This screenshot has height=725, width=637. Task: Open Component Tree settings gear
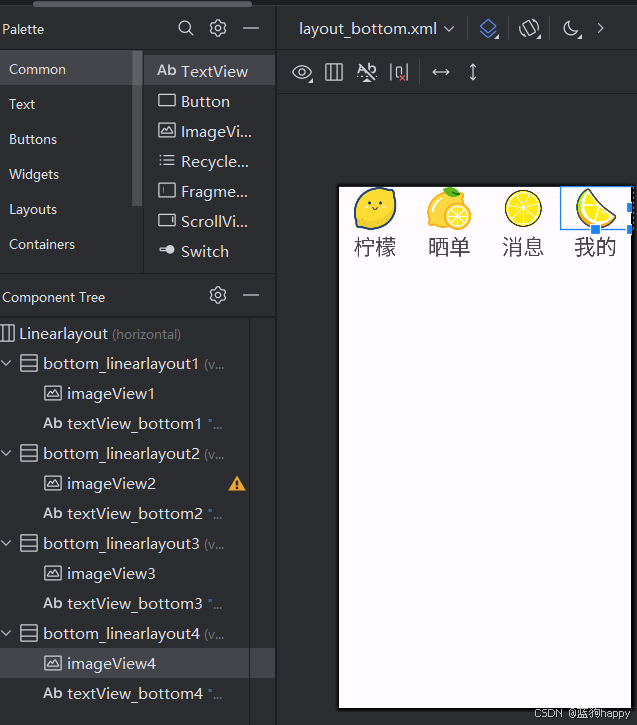pos(218,295)
